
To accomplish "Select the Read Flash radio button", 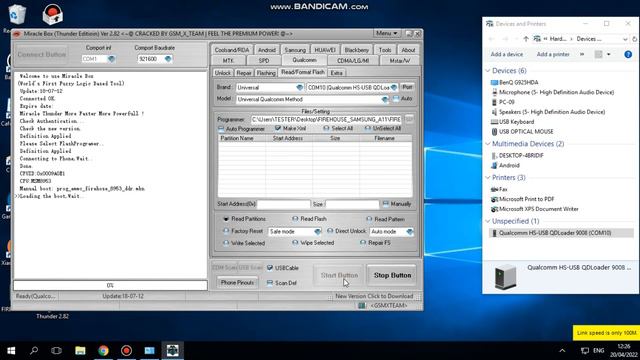I will click(295, 219).
